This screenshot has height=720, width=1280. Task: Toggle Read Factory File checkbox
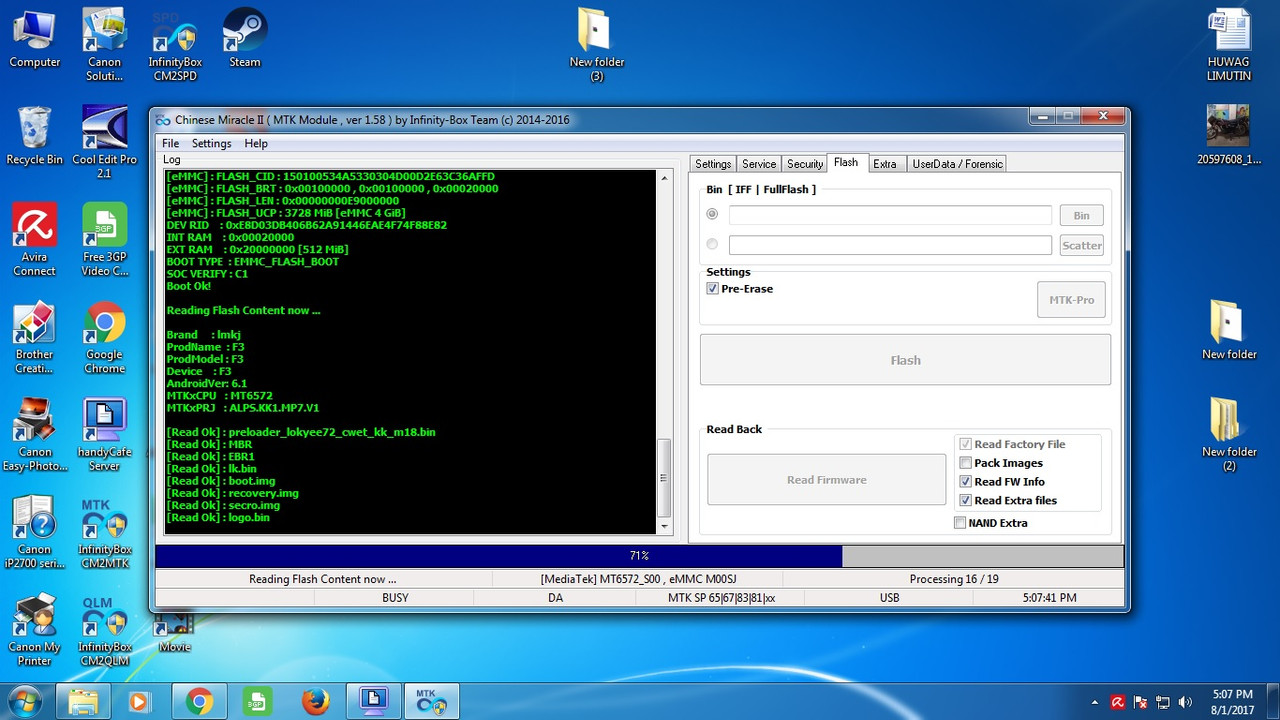tap(1012, 444)
